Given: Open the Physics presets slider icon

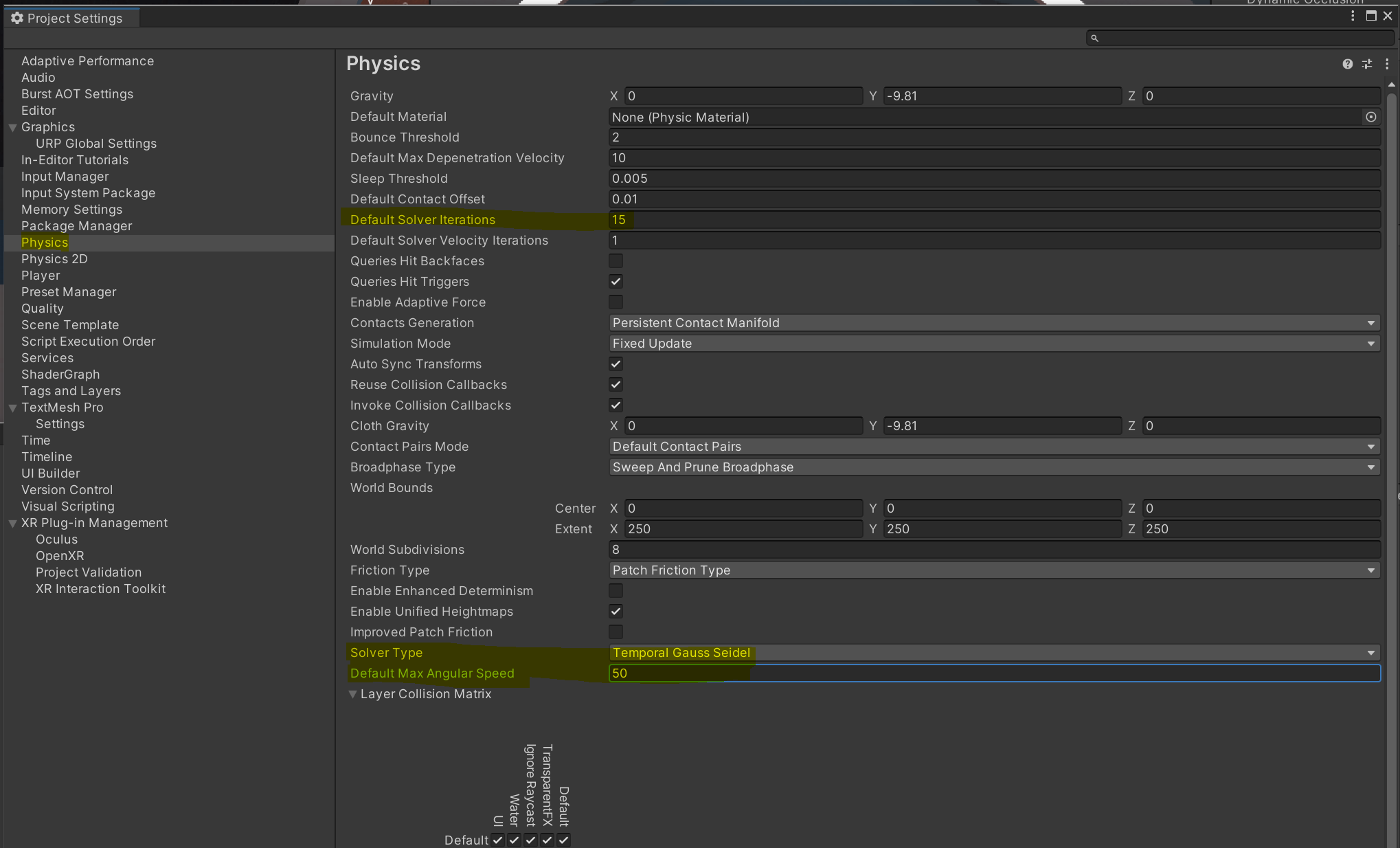Looking at the screenshot, I should 1367,64.
